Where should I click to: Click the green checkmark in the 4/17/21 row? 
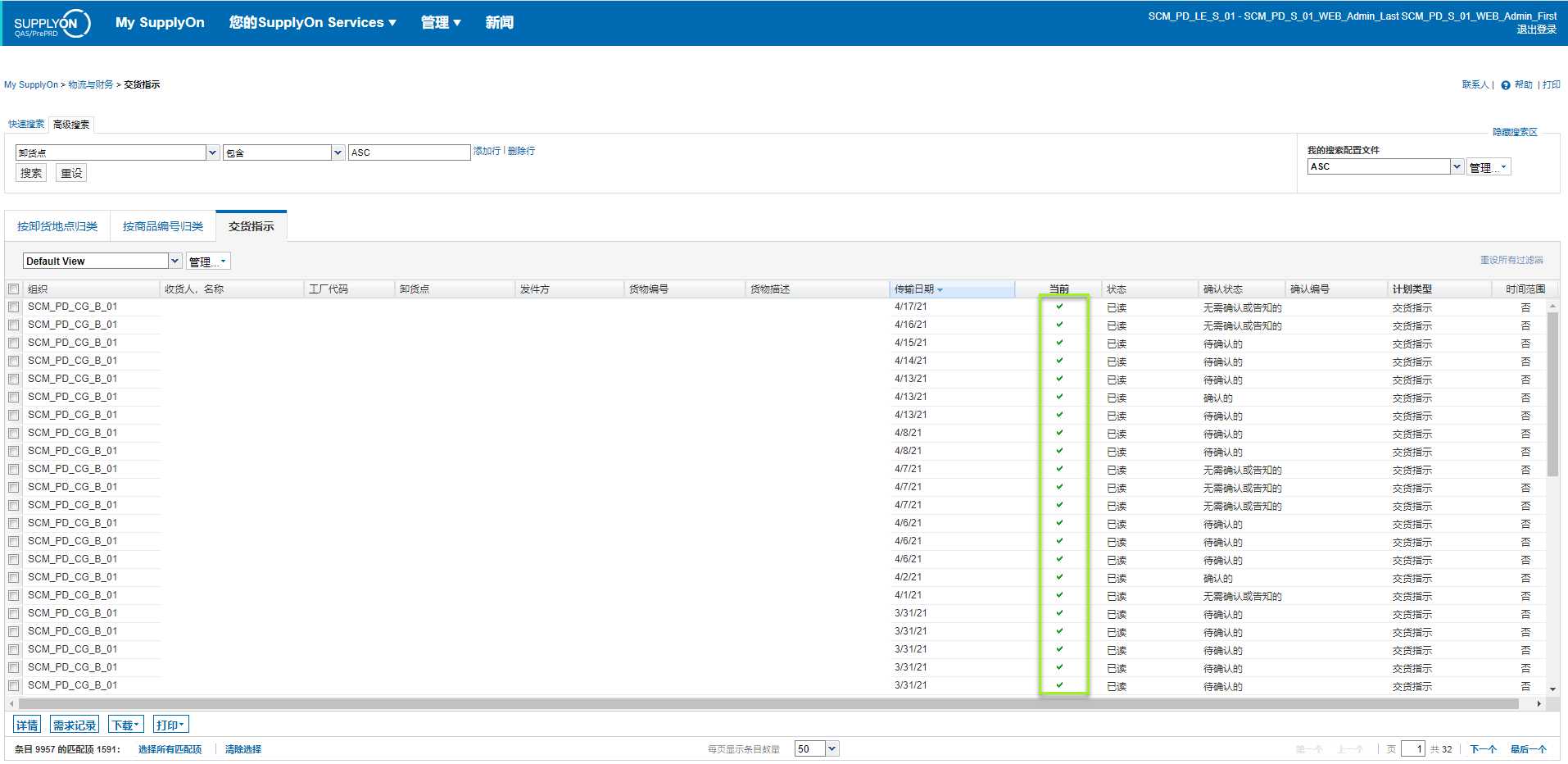[1059, 307]
